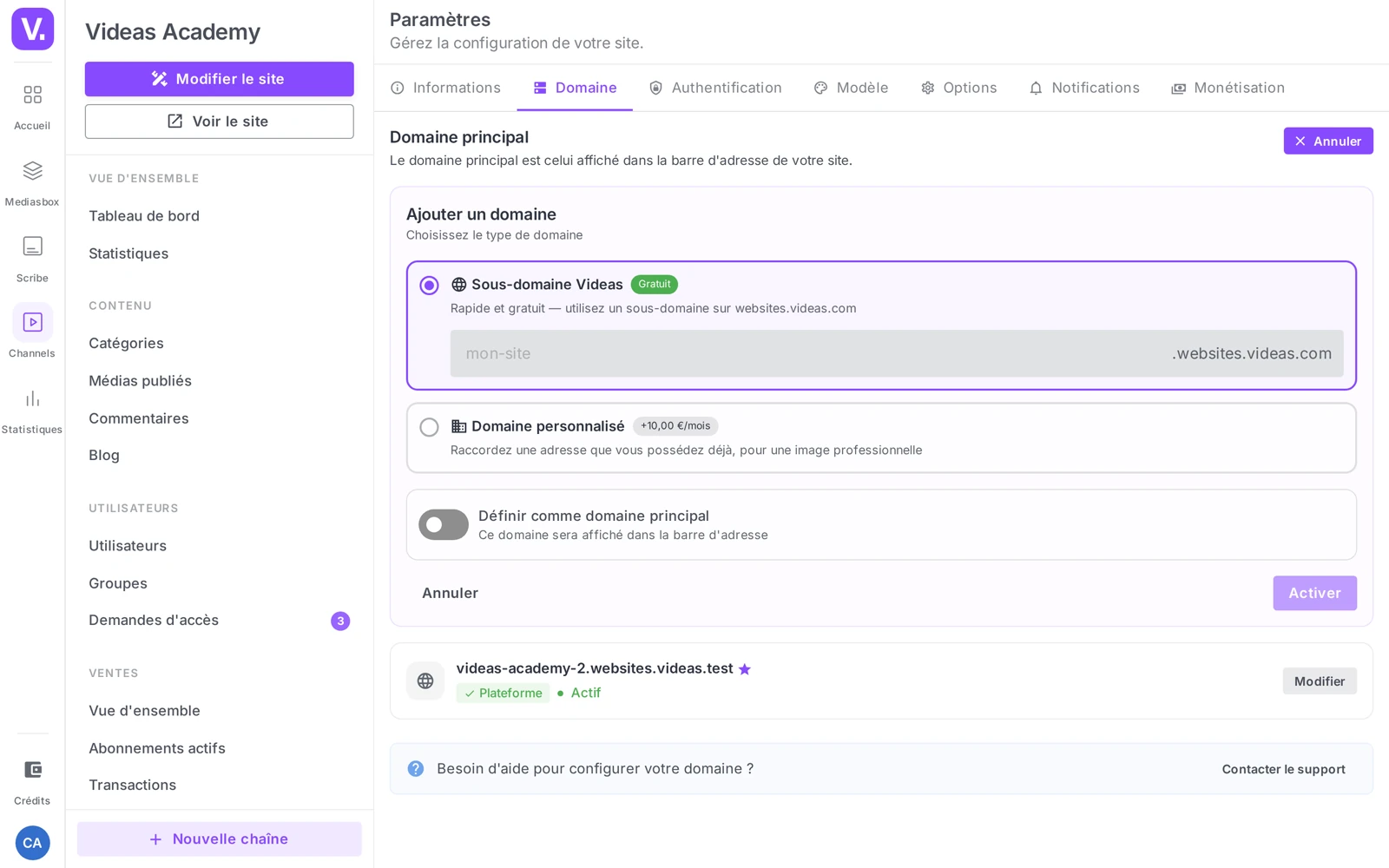Click the help question mark icon
The image size is (1389, 868).
(416, 769)
